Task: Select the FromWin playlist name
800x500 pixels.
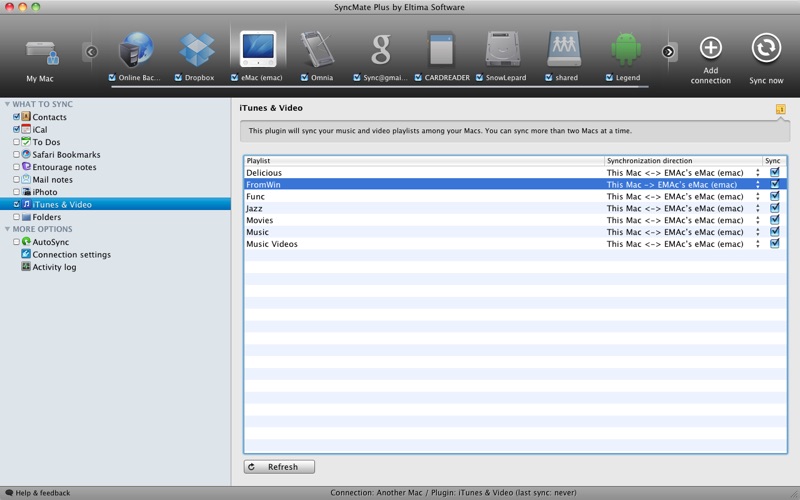Action: (263, 185)
